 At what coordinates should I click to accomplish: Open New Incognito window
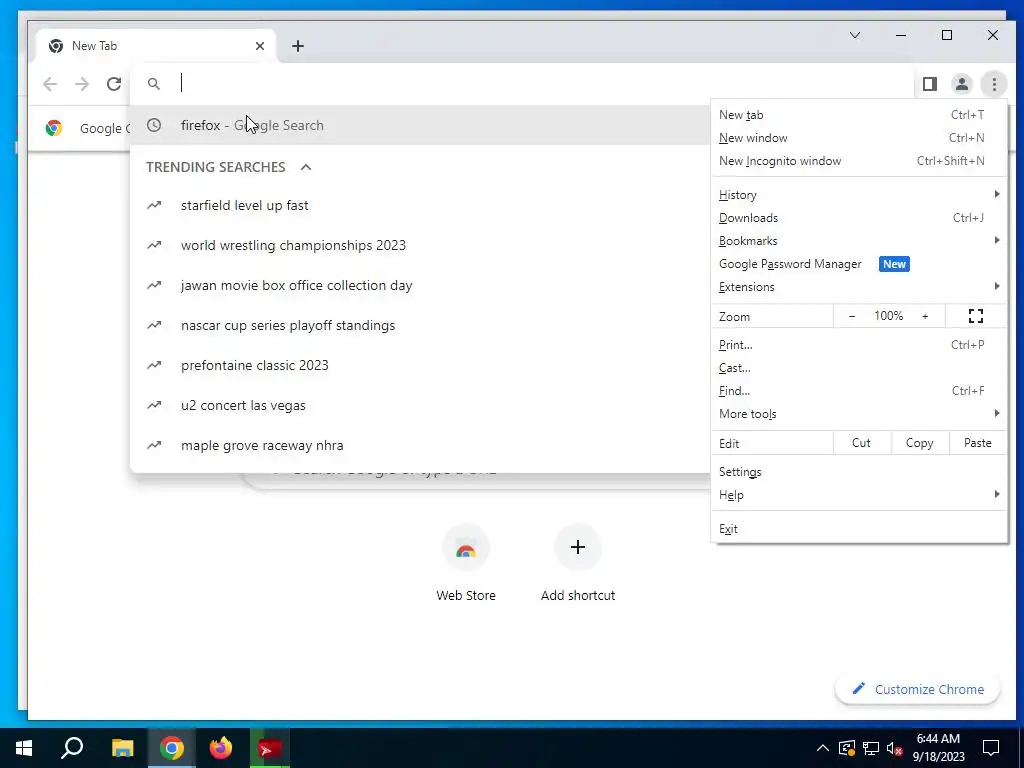tap(859, 161)
